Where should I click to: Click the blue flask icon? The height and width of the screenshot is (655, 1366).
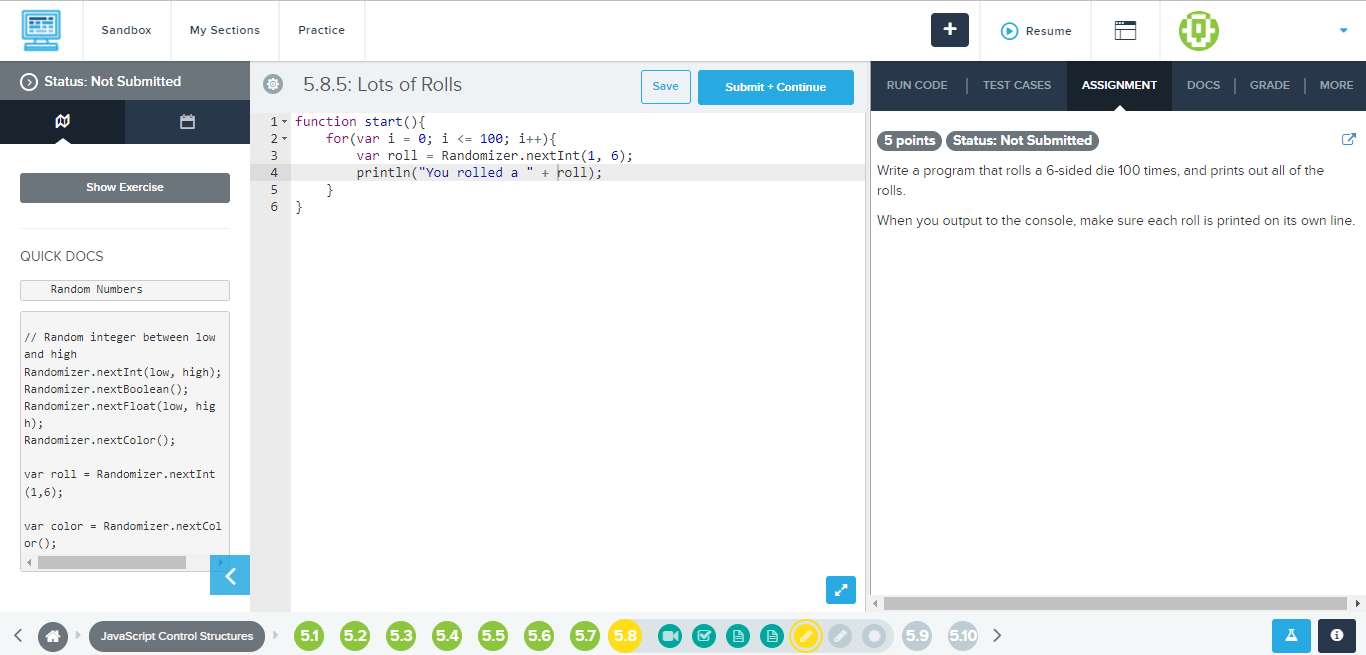tap(1291, 636)
